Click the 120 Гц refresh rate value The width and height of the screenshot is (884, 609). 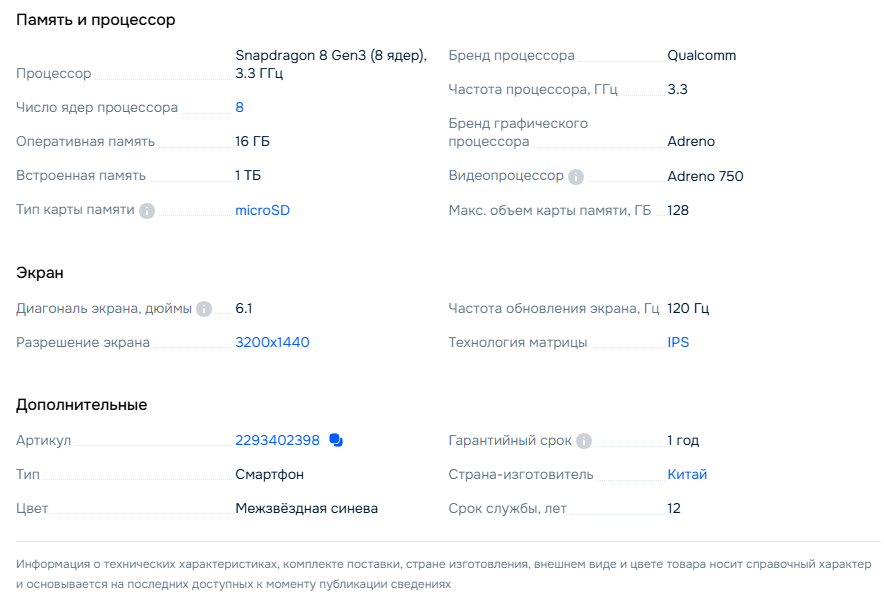[688, 308]
